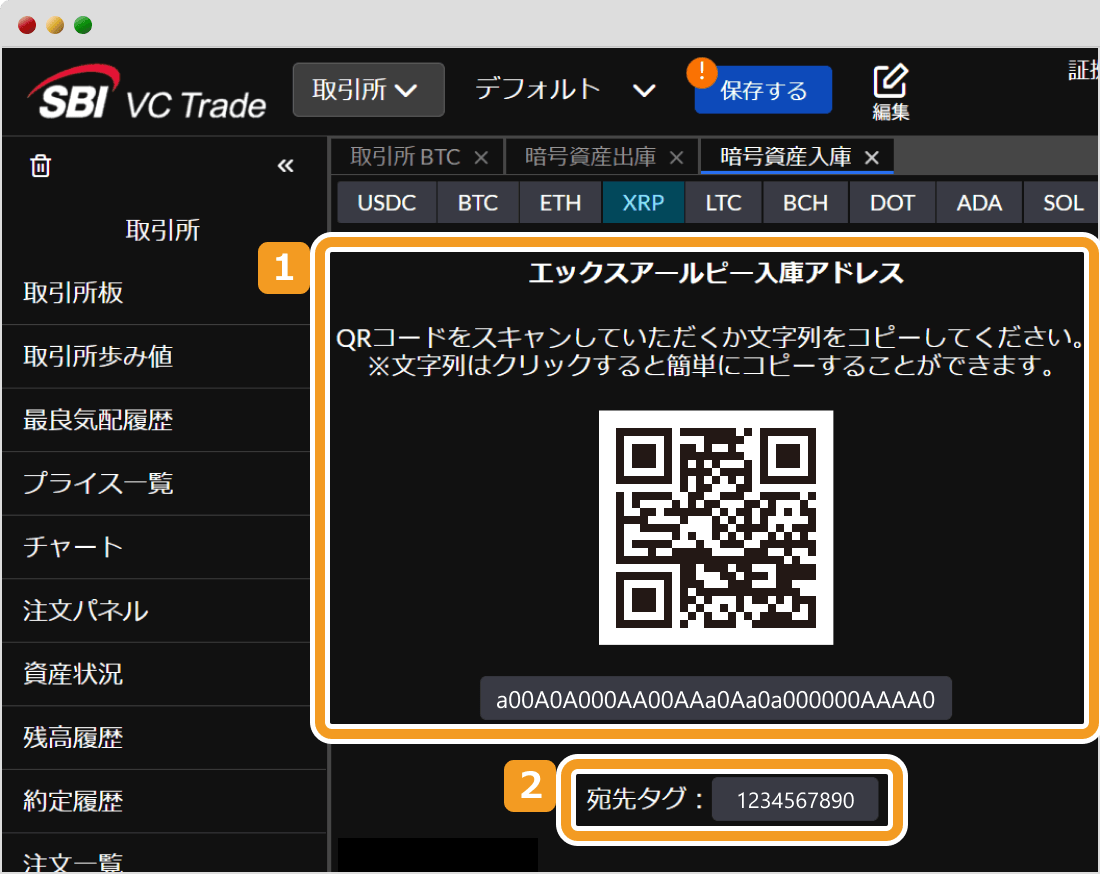
Task: Close the 暗号資産出庫 tab
Action: tap(676, 158)
